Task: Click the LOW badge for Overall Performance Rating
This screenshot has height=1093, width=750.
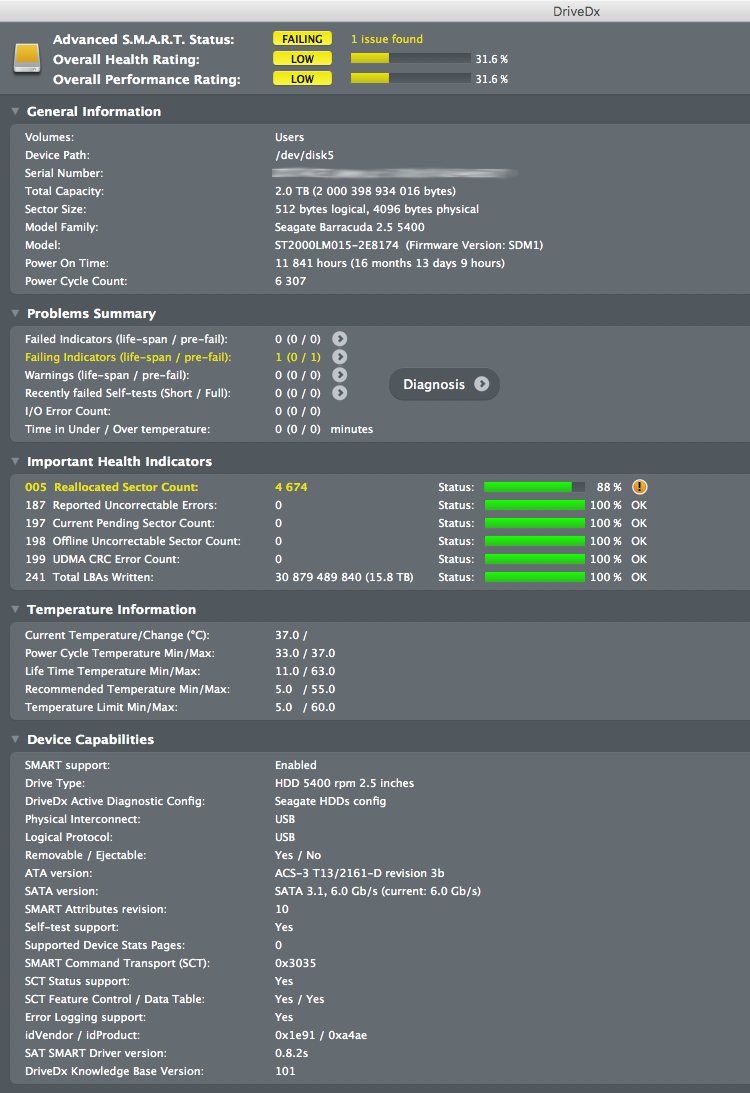Action: (x=302, y=79)
